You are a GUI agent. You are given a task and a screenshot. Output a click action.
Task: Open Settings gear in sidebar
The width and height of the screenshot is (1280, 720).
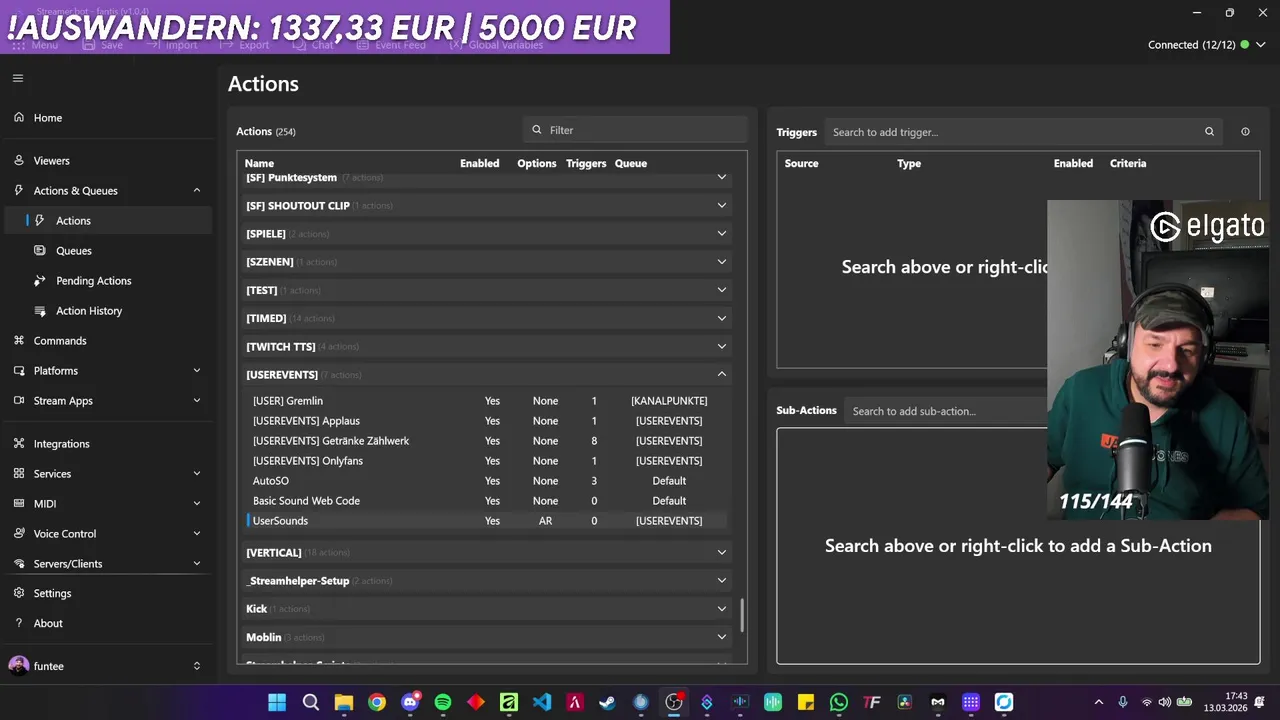point(19,593)
